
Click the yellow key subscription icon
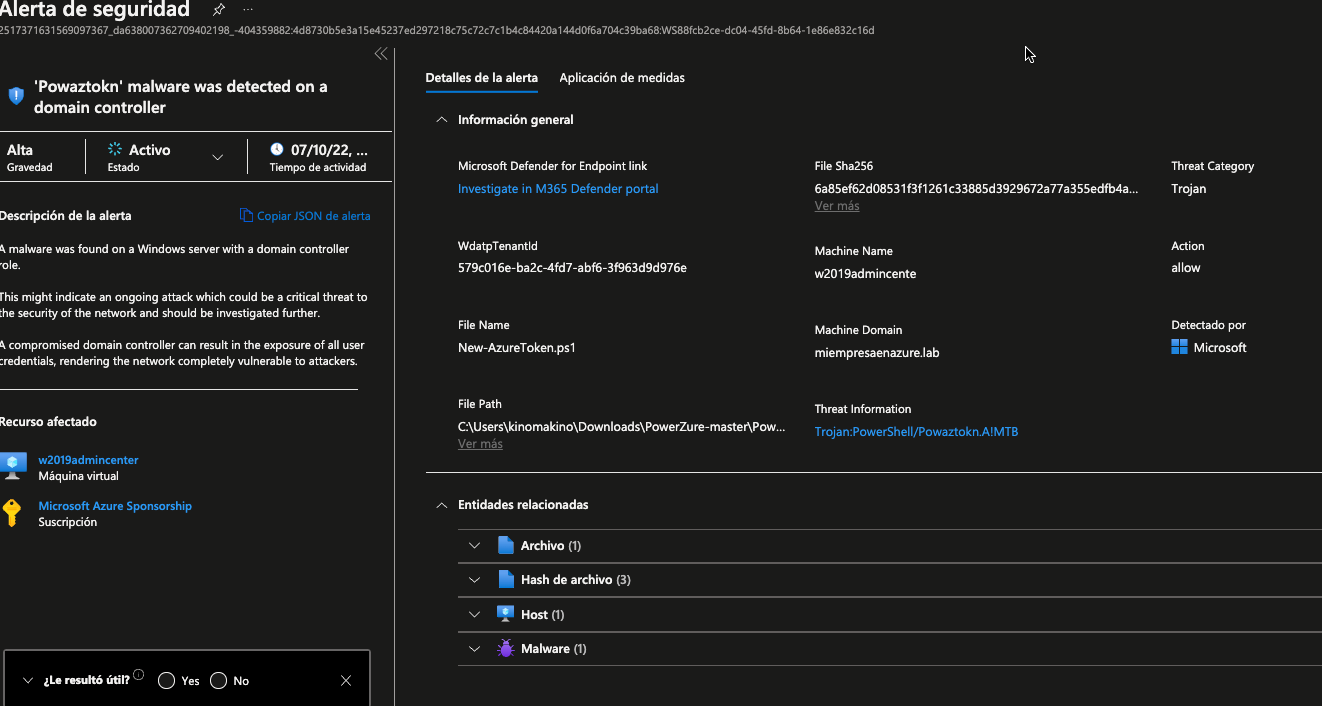(12, 513)
